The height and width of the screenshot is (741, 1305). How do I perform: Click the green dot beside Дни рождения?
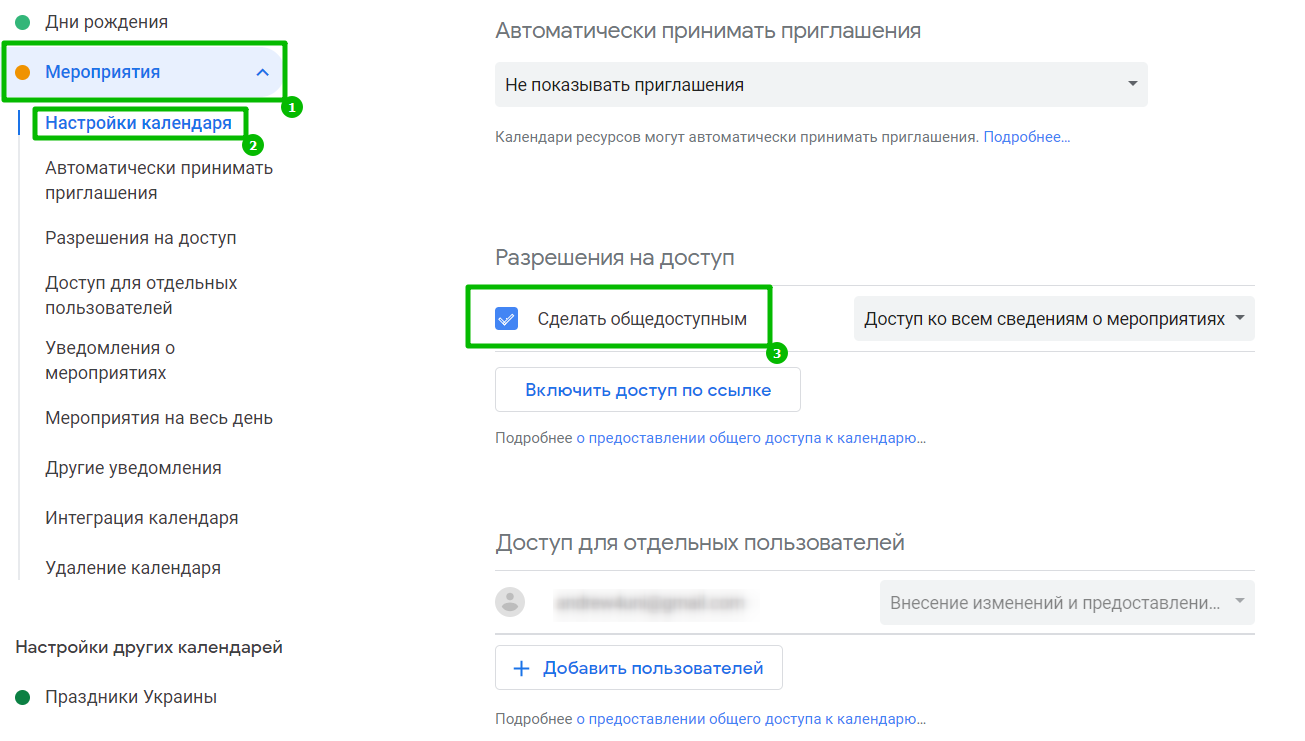click(x=23, y=22)
